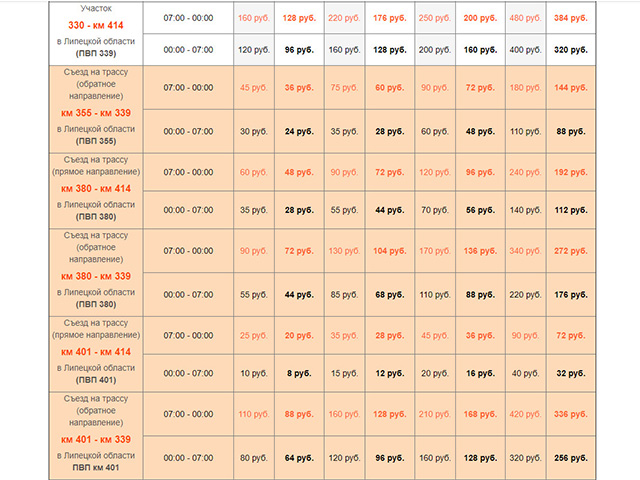Click the '250 руб.' price cell
The image size is (640, 480).
435,18
